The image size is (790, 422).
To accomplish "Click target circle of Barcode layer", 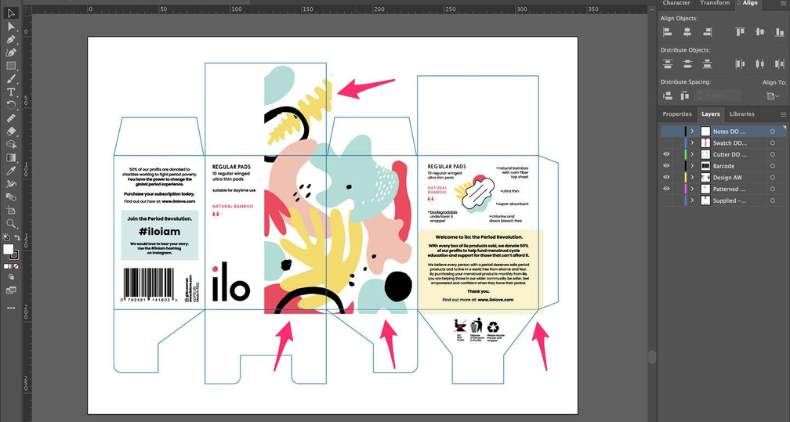I will coord(772,166).
